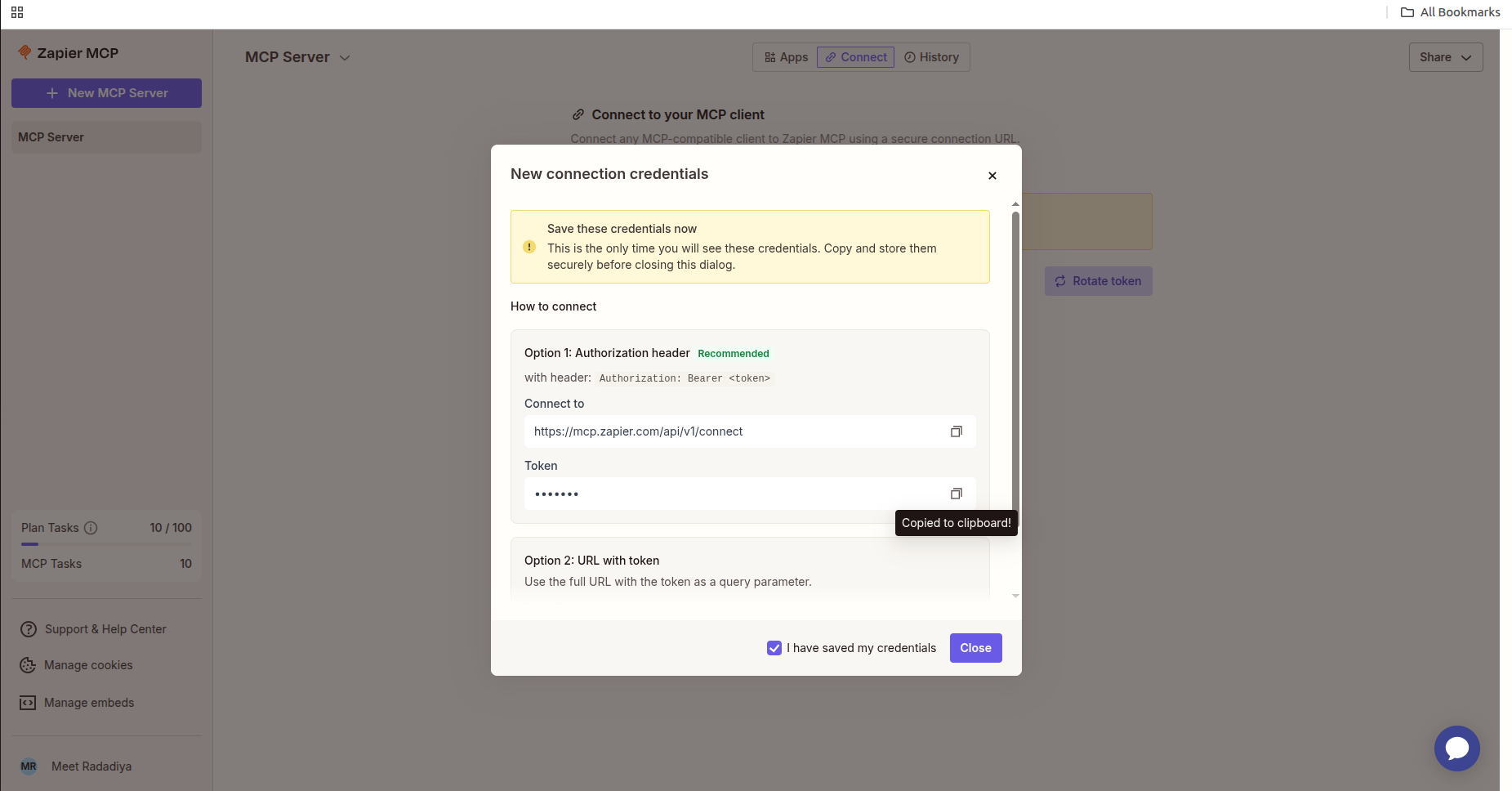Open All Bookmarks folder

[1450, 12]
